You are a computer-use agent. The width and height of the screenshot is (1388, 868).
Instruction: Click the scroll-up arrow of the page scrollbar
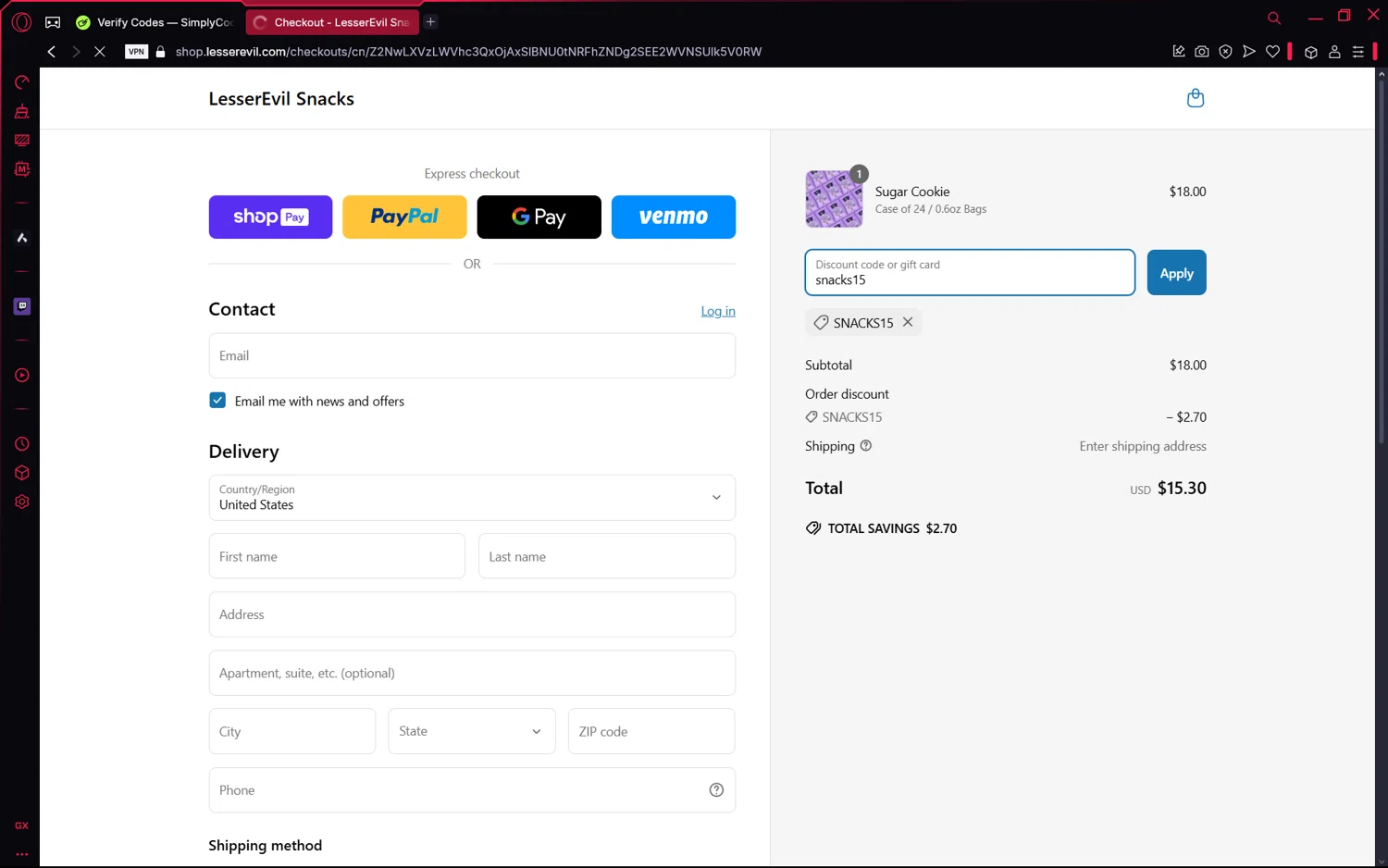point(1382,74)
